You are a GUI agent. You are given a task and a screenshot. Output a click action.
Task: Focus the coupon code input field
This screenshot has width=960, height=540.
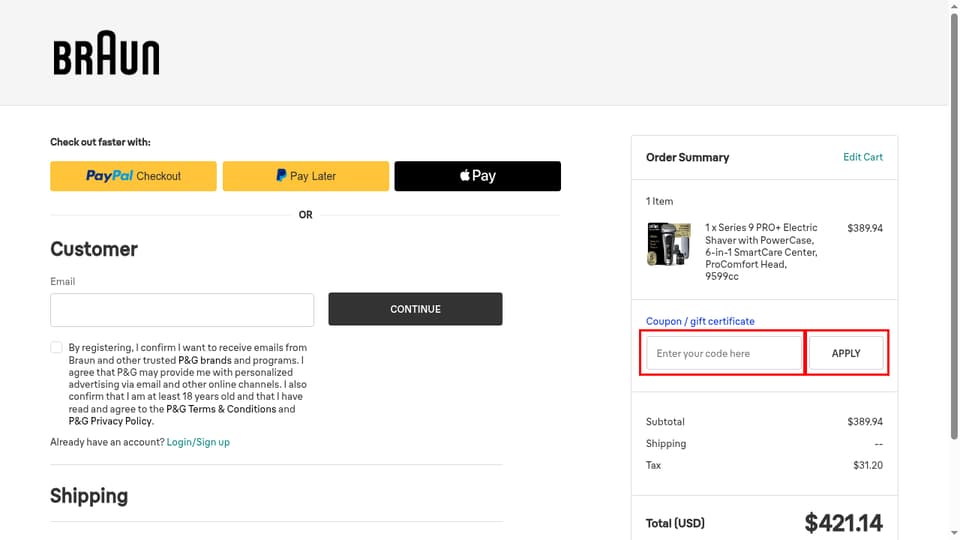[724, 353]
